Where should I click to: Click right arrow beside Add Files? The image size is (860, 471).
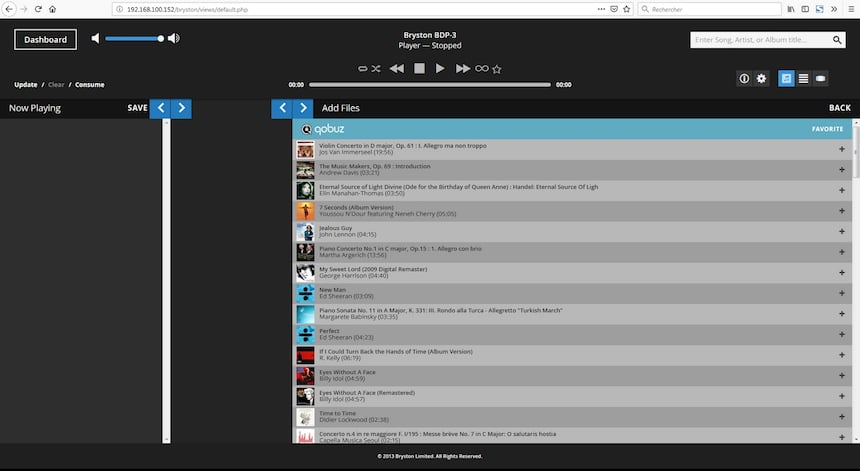point(303,108)
